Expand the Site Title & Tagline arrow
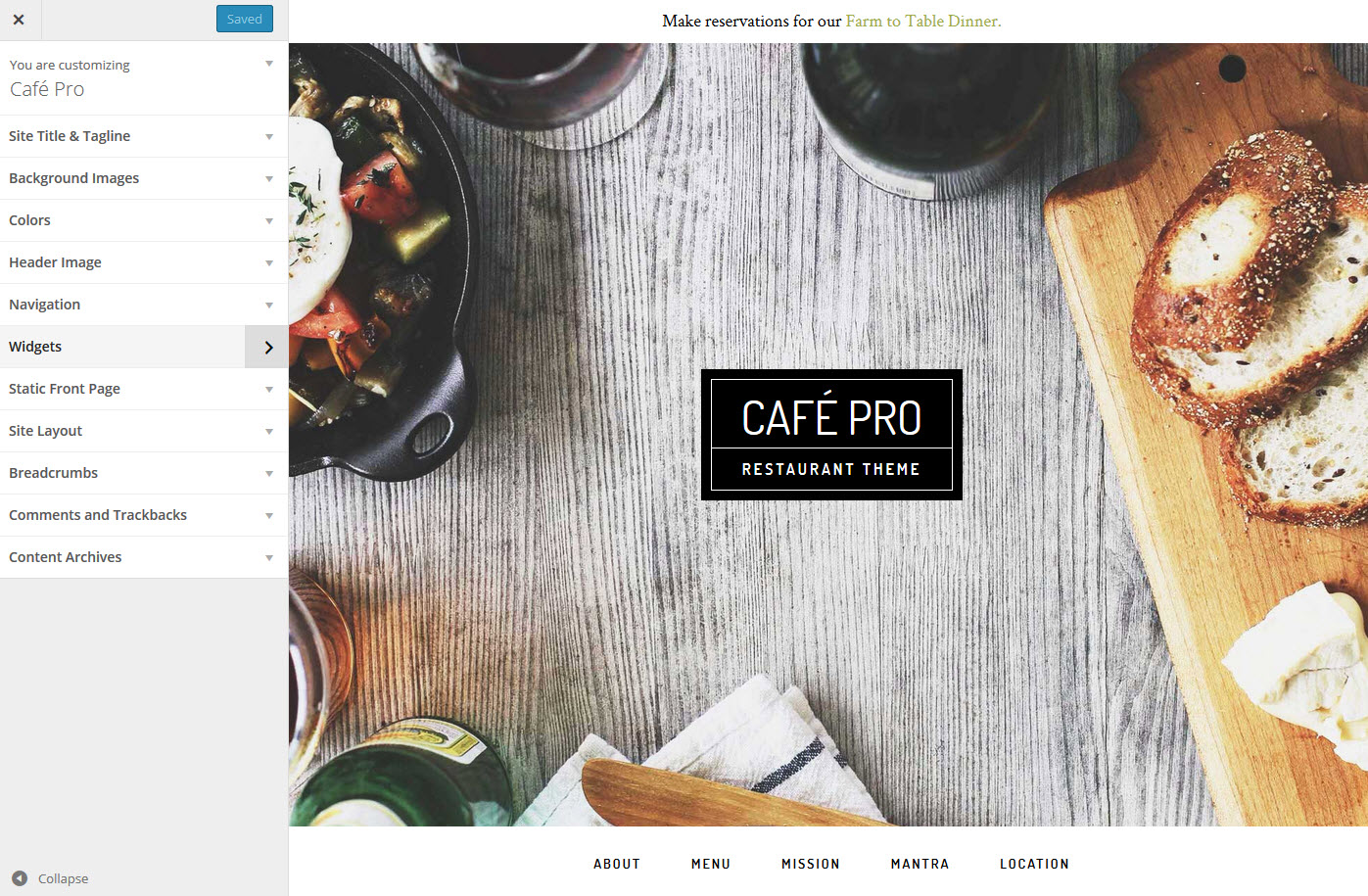Viewport: 1368px width, 896px height. [x=269, y=137]
